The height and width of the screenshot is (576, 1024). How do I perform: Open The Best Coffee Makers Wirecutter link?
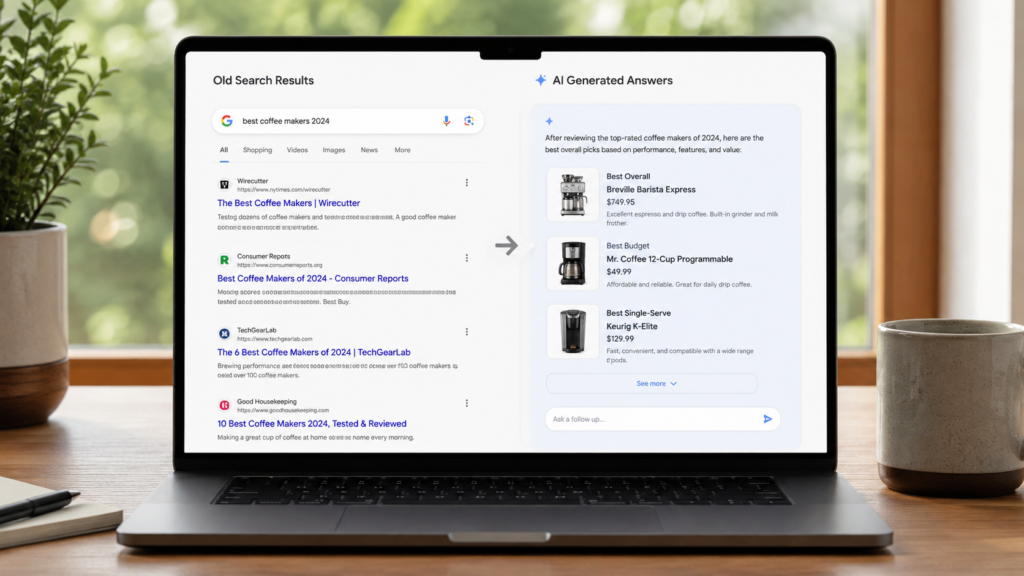[x=289, y=203]
